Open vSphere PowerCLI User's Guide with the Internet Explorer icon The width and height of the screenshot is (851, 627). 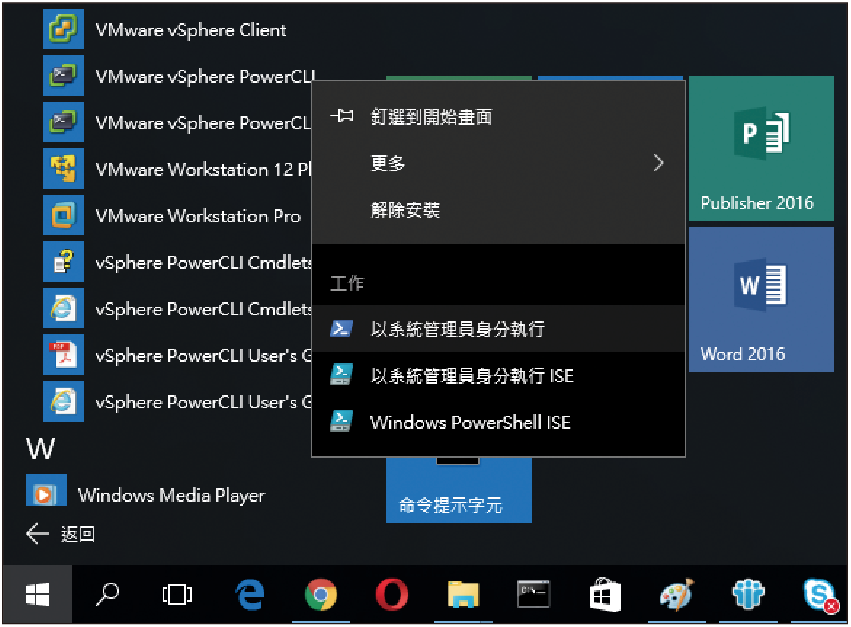tap(177, 402)
